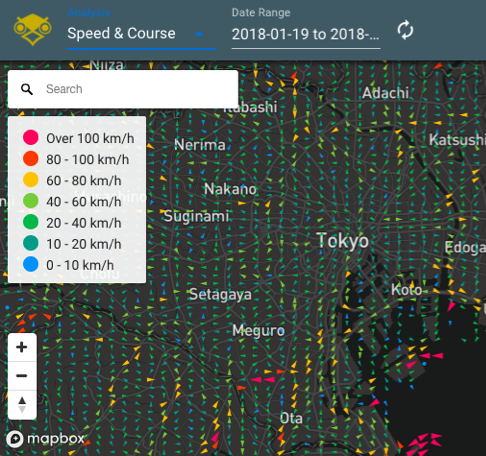Click the pink Over 100 km/h swatch

tap(31, 138)
